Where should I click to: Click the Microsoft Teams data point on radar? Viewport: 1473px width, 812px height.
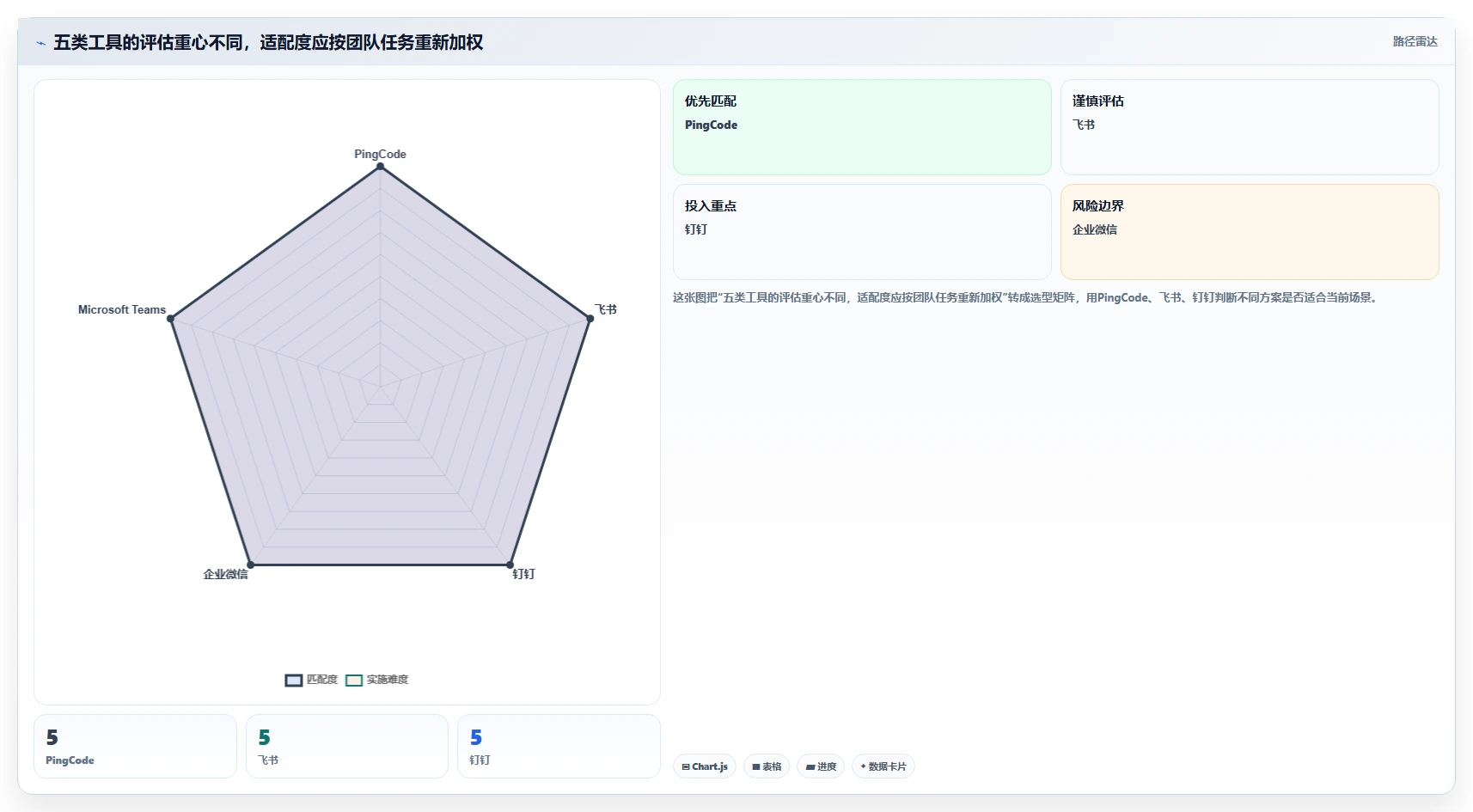click(171, 319)
